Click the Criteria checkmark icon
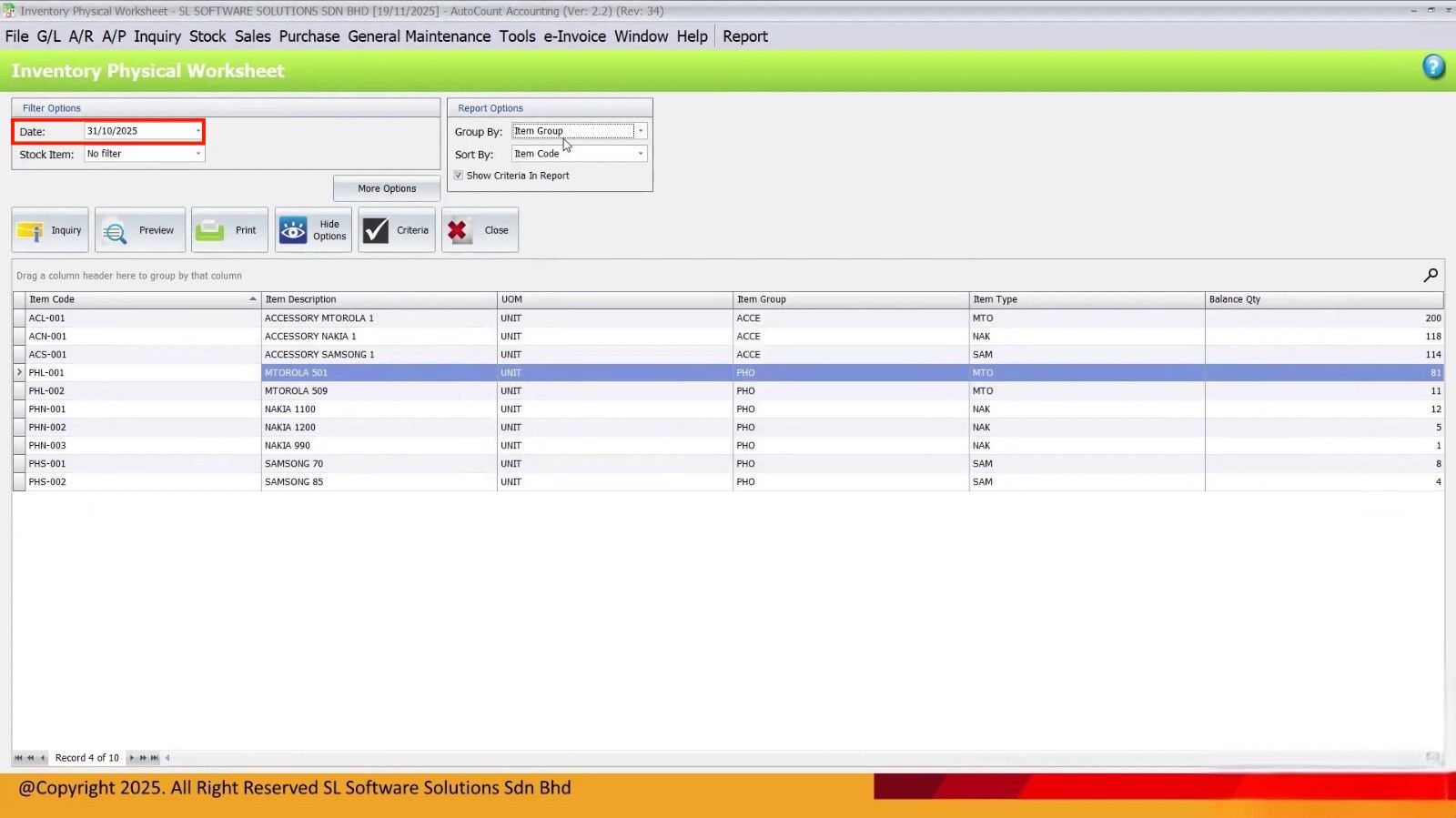1456x818 pixels. coord(376,230)
